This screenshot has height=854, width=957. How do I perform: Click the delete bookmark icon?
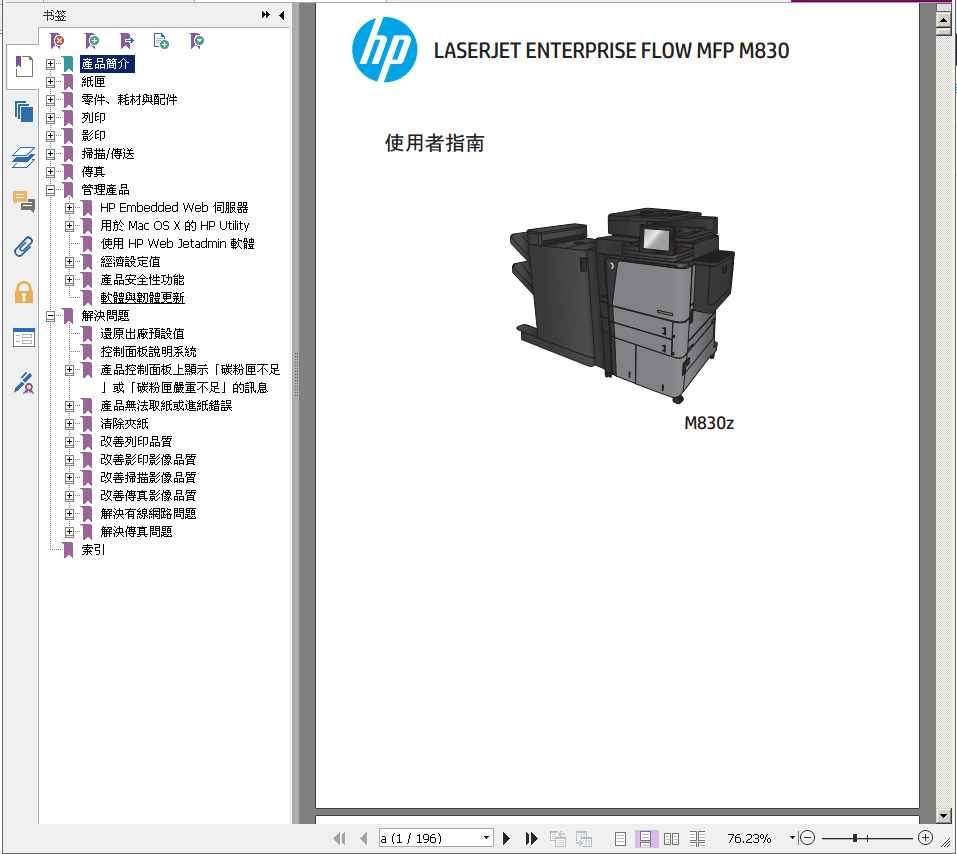pyautogui.click(x=57, y=41)
